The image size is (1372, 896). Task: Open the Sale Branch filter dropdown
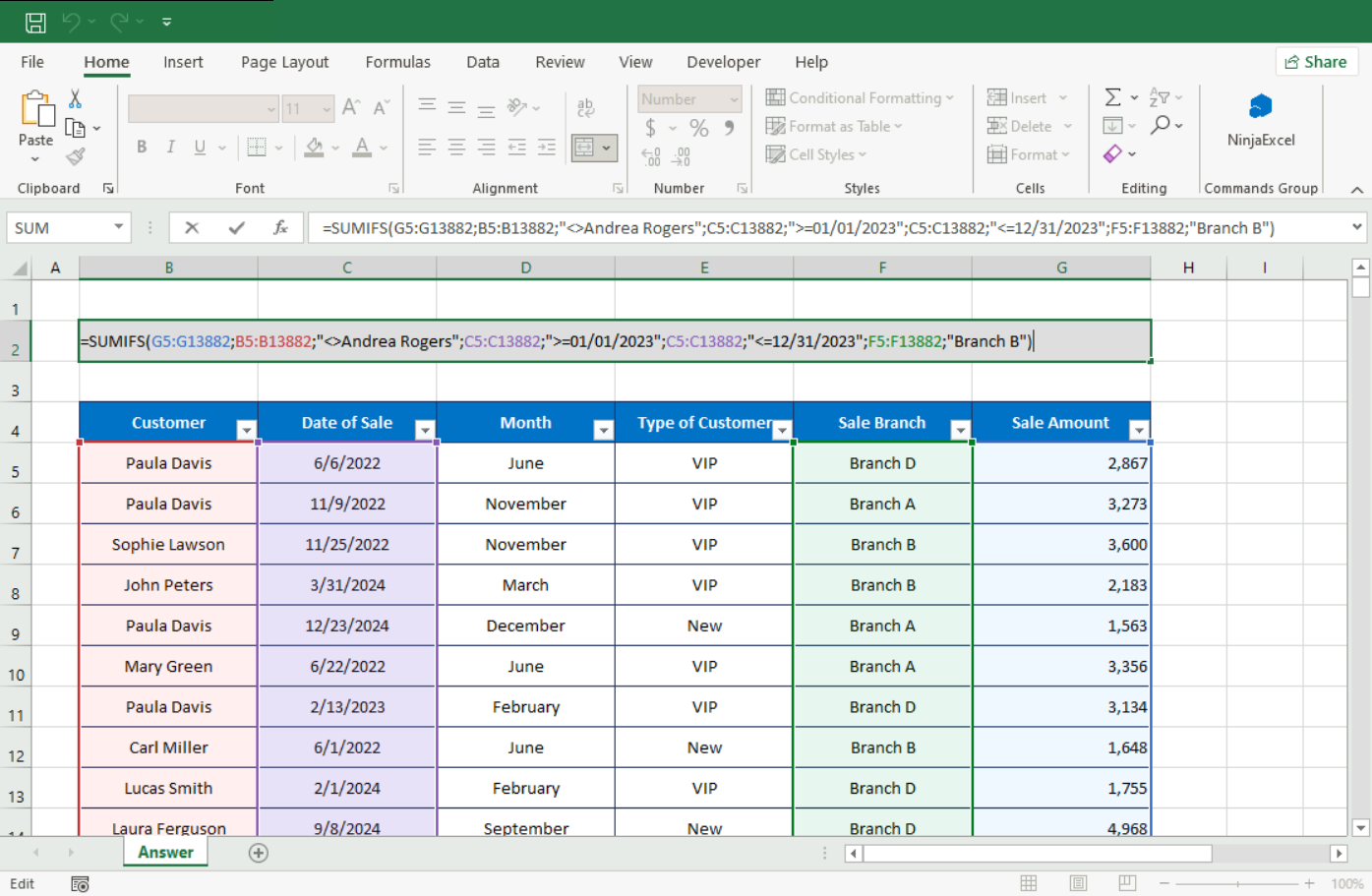(960, 430)
